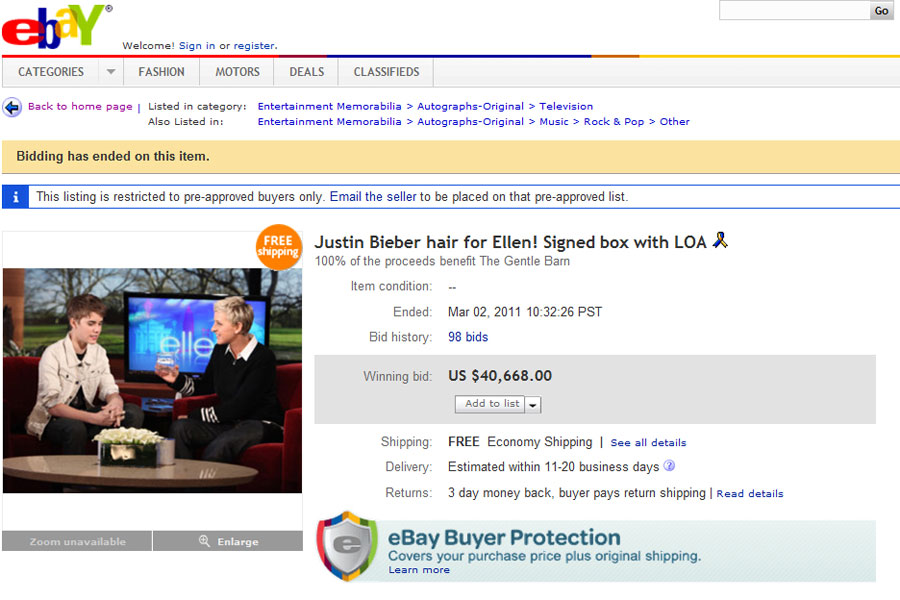
Task: Open the Rock & Pop category link
Action: pos(614,122)
